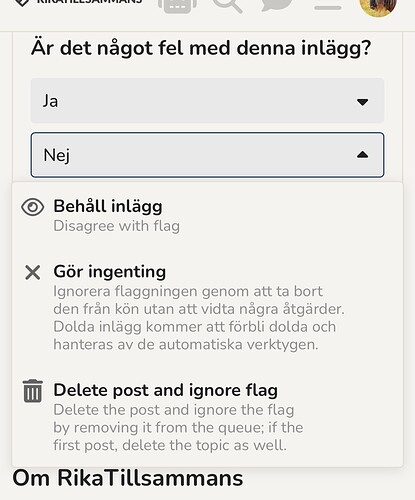Image resolution: width=415 pixels, height=500 pixels.
Task: Go to RikaTillsammans home via header logo
Action: [x=79, y=3]
